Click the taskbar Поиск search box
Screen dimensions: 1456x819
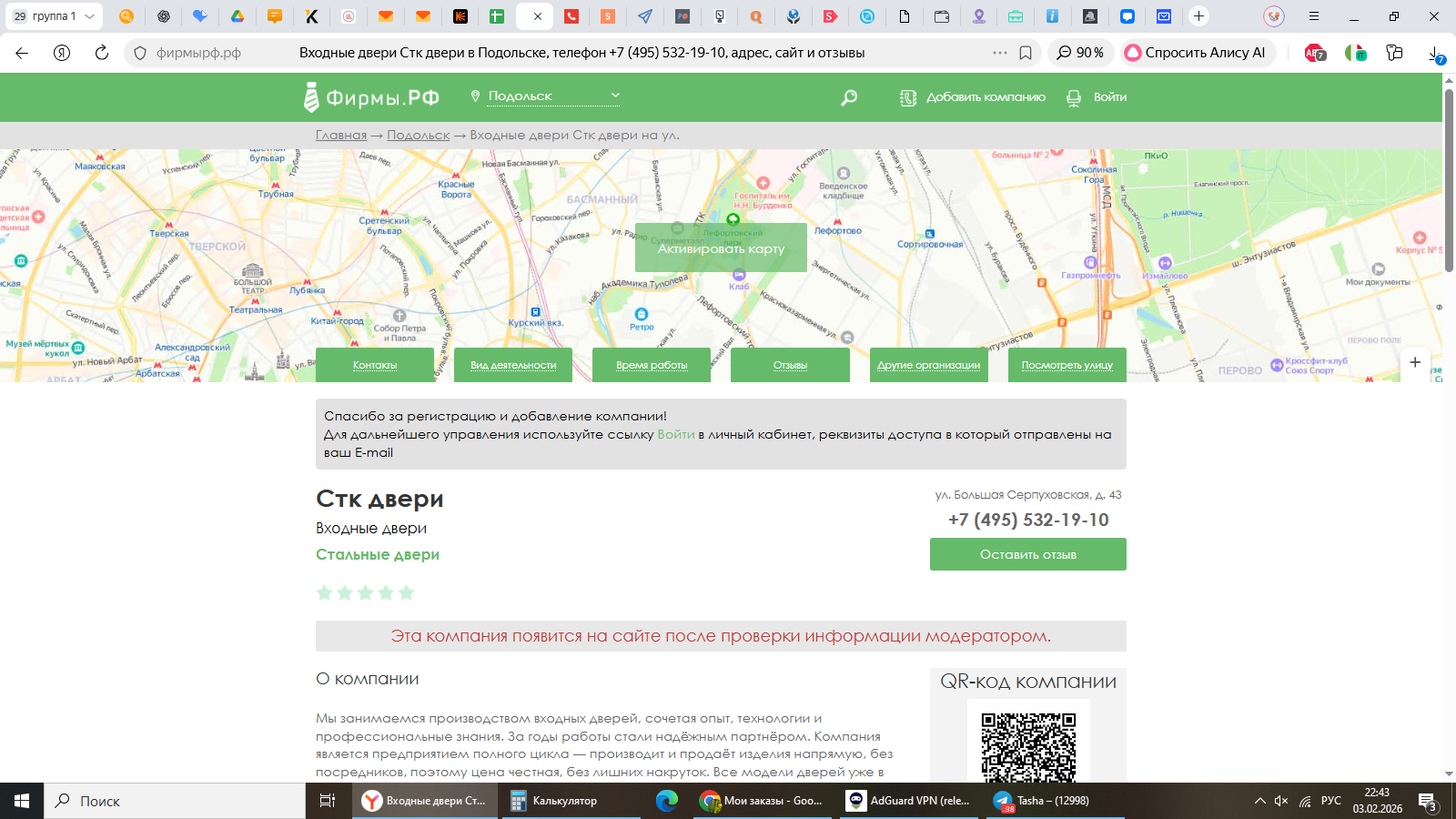175,801
